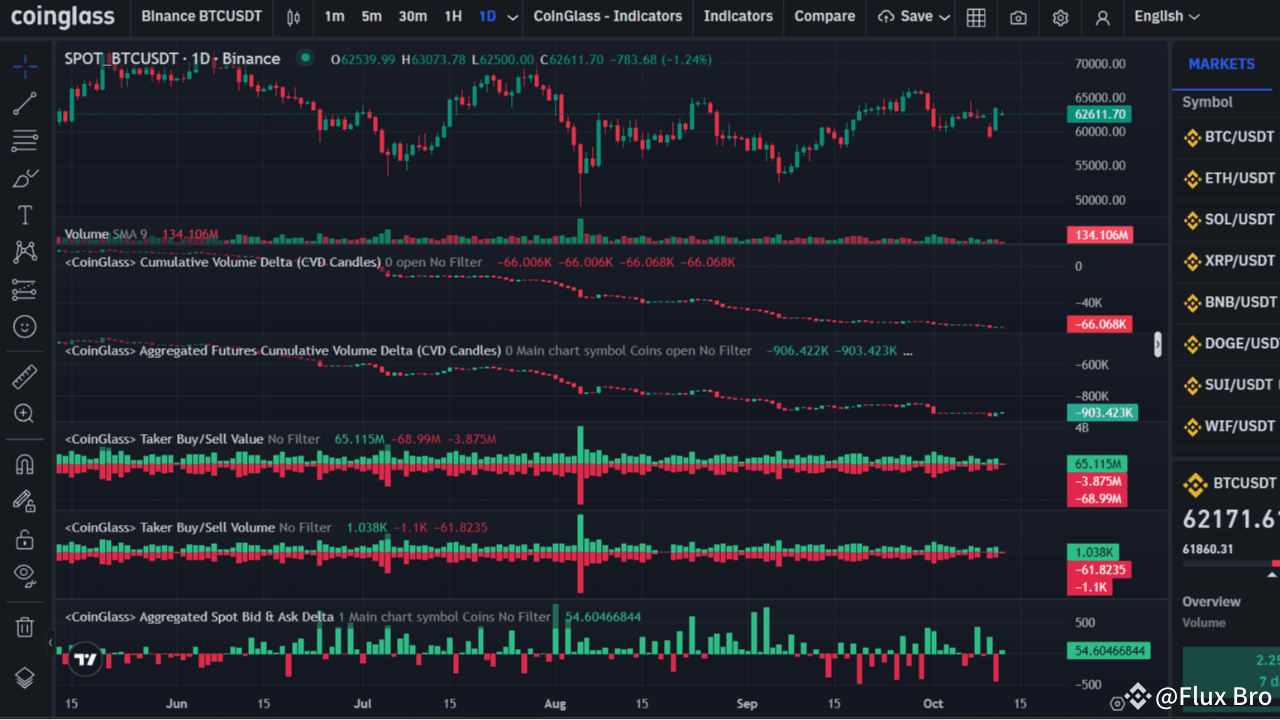Open the user account icon
Image resolution: width=1280 pixels, height=720 pixels.
pyautogui.click(x=1102, y=17)
